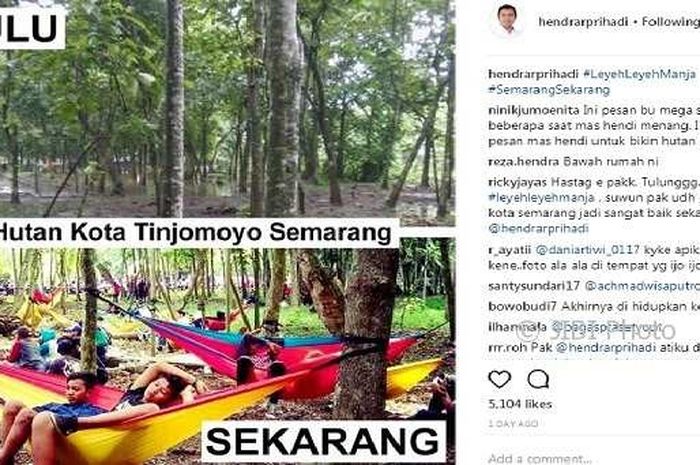This screenshot has width=700, height=465.
Task: Open the @daniartiwi_0117 mention
Action: pos(588,249)
